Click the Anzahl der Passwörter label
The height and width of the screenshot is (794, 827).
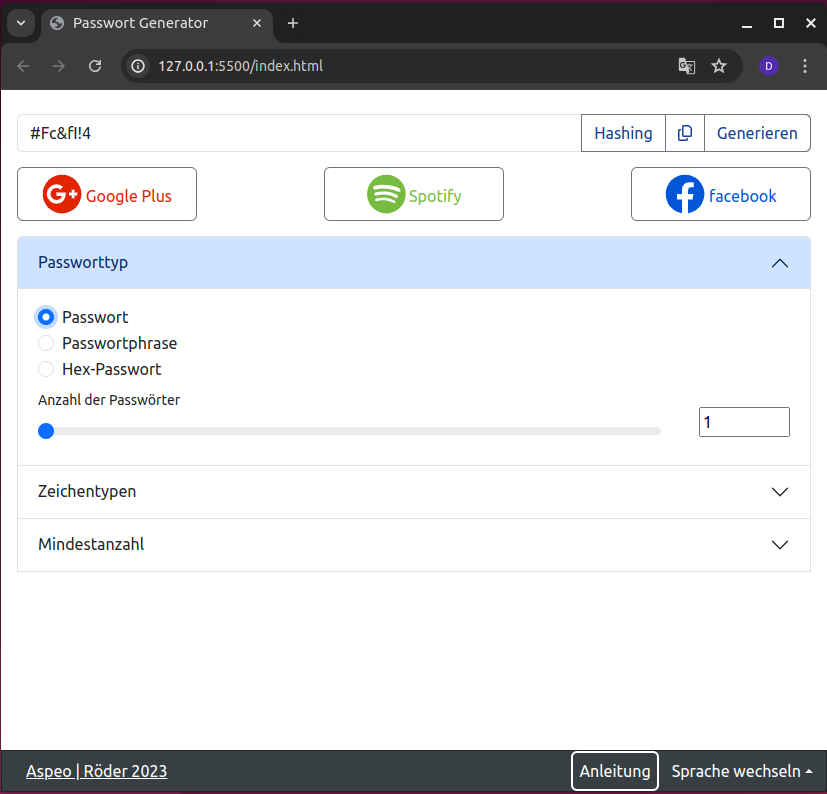pyautogui.click(x=109, y=400)
